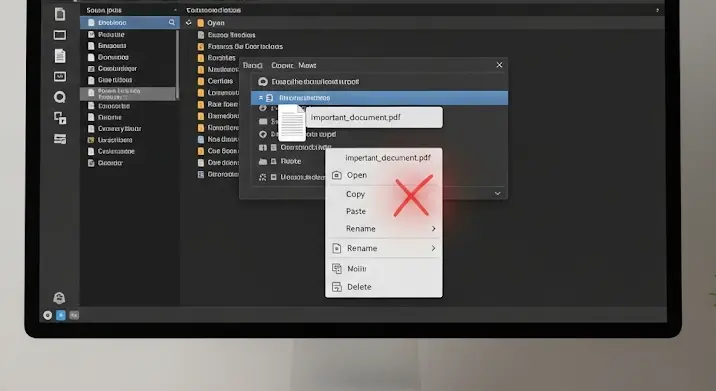
Task: Click the speech bubble icon in the dialog's first row
Action: click(263, 82)
